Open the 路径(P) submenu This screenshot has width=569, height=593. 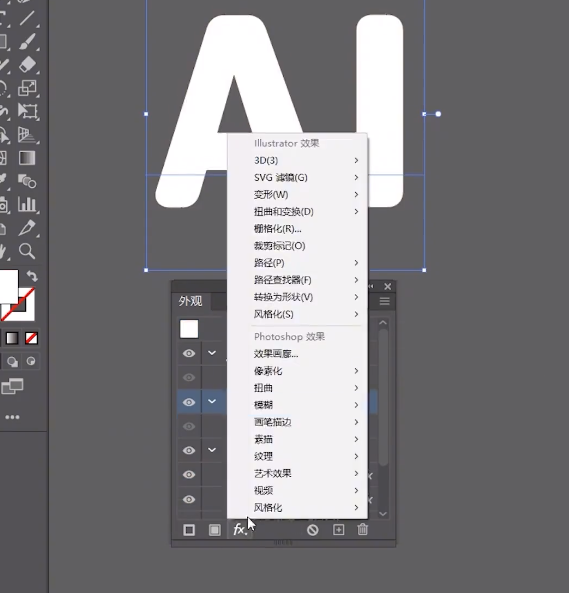click(x=297, y=263)
